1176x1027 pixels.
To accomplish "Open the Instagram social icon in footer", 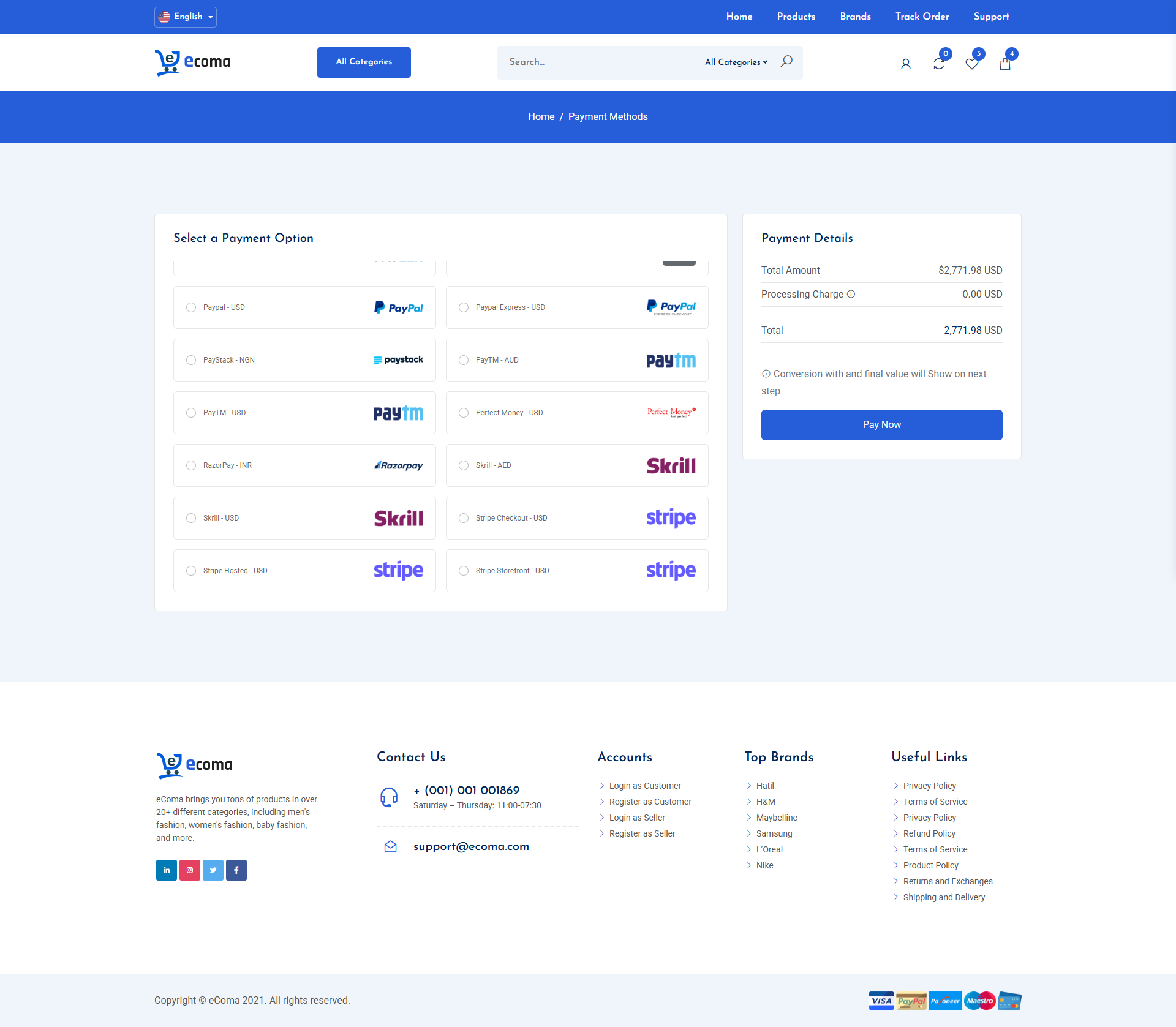I will pos(190,870).
